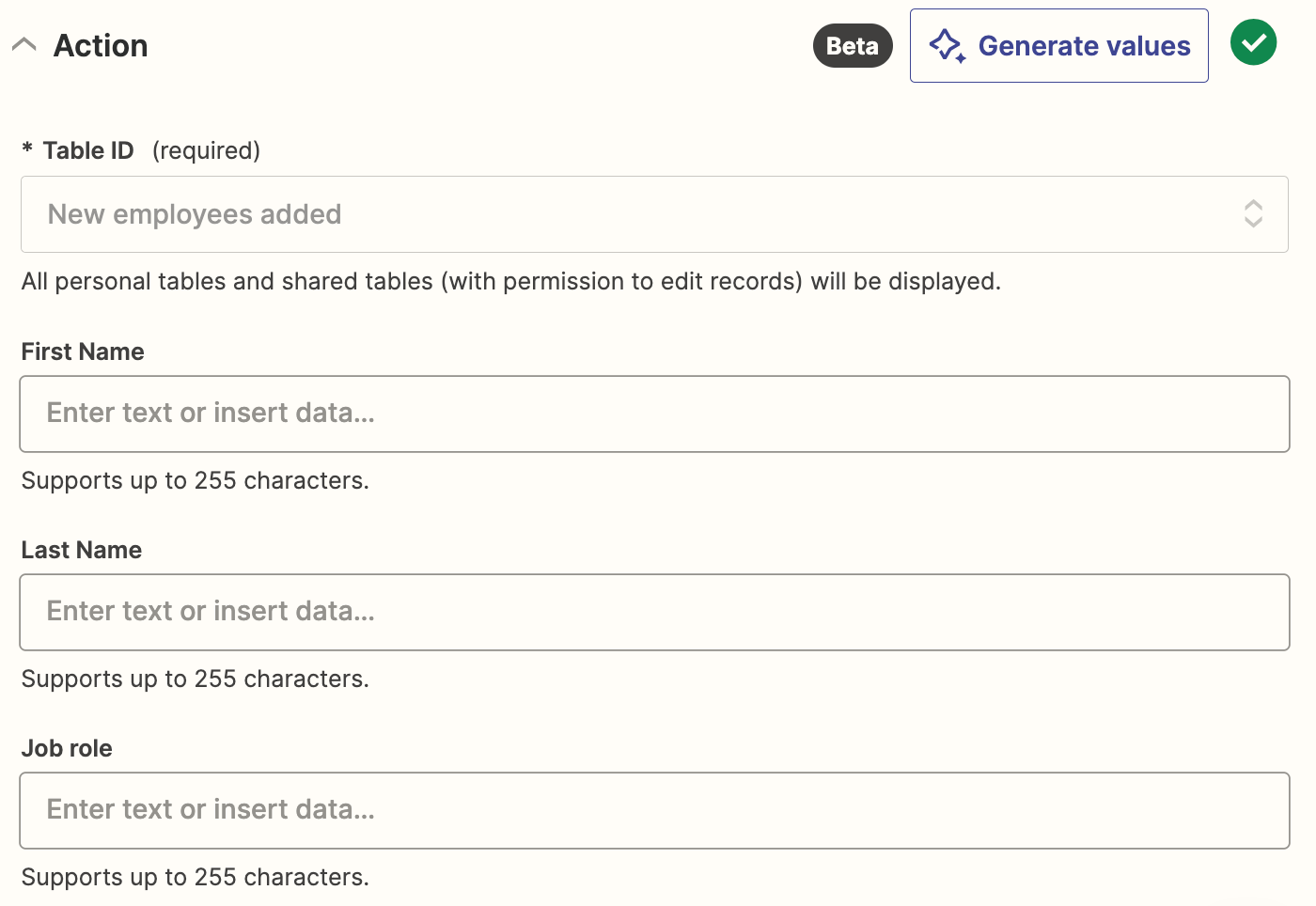Click the character limit hint under First Name
Viewport: 1316px width, 906px height.
coord(195,480)
